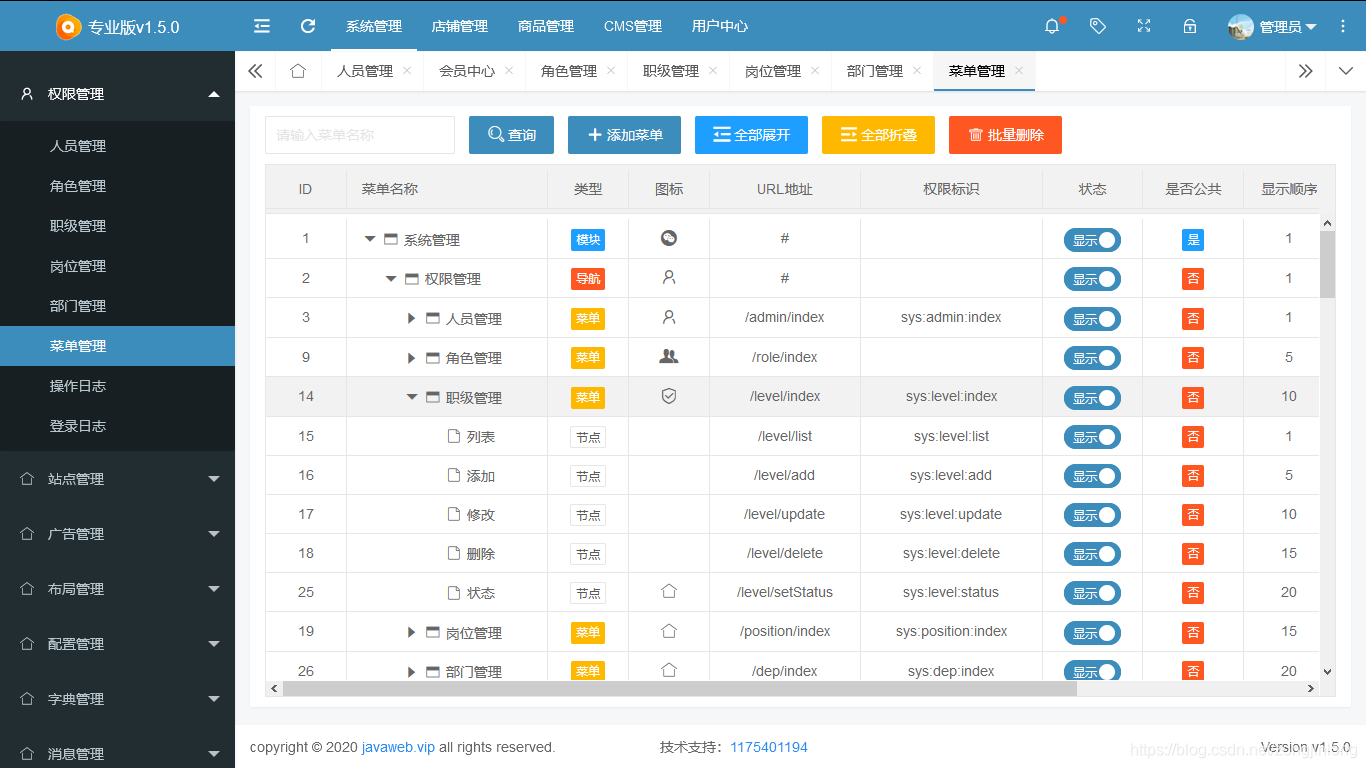Open the vertical more-options icon
The width and height of the screenshot is (1366, 768).
pyautogui.click(x=1343, y=26)
